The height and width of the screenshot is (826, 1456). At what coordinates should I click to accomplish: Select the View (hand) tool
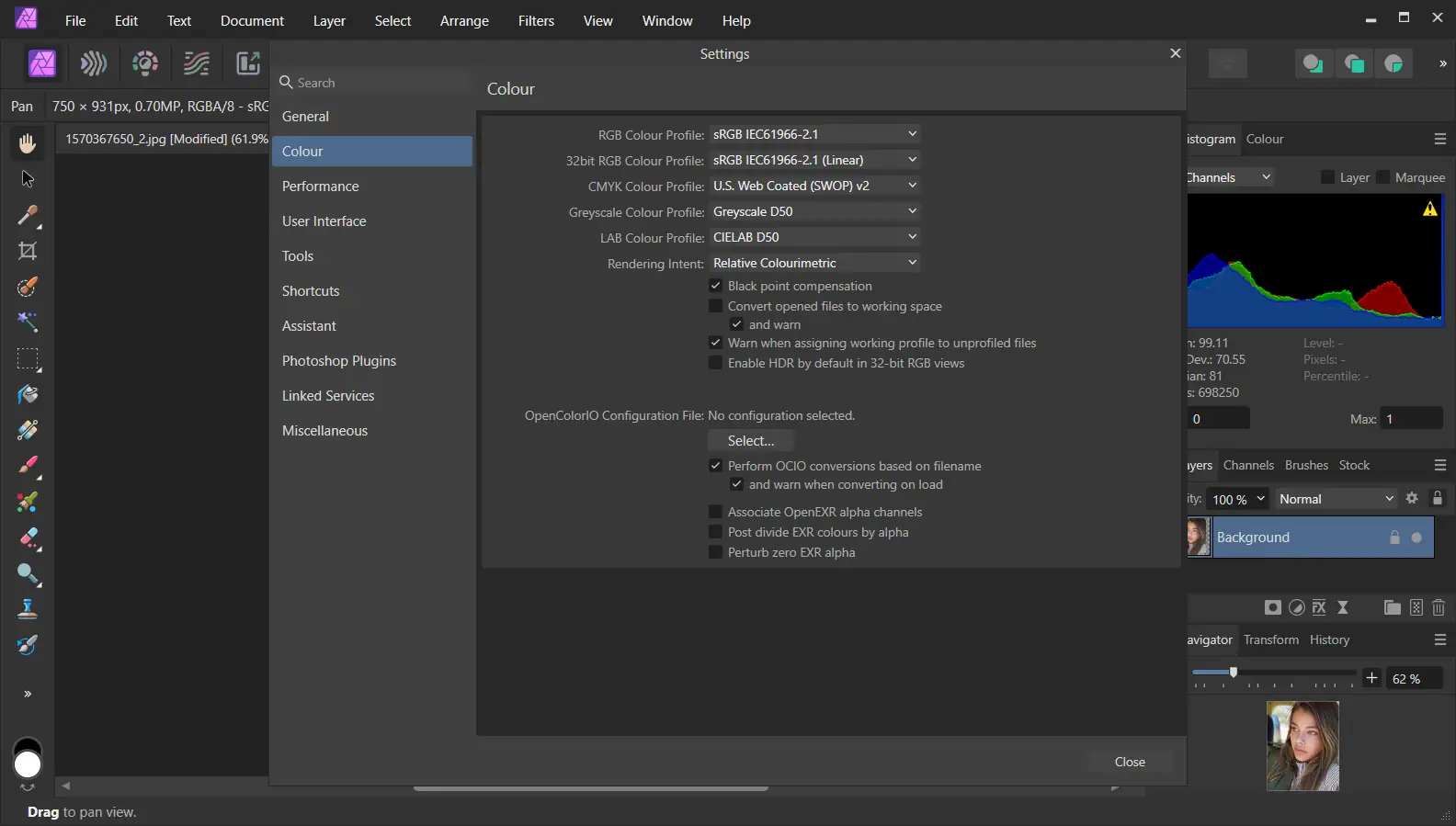(28, 143)
